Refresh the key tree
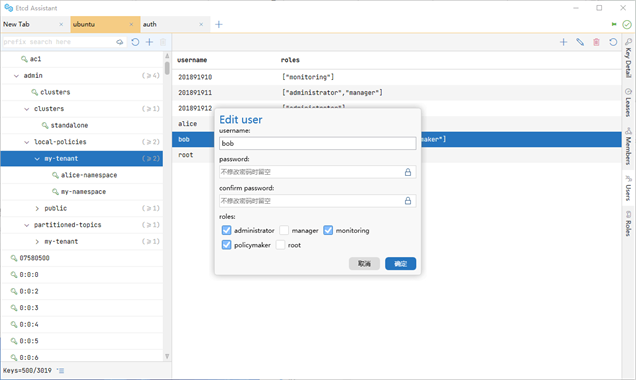This screenshot has width=636, height=380. 135,42
